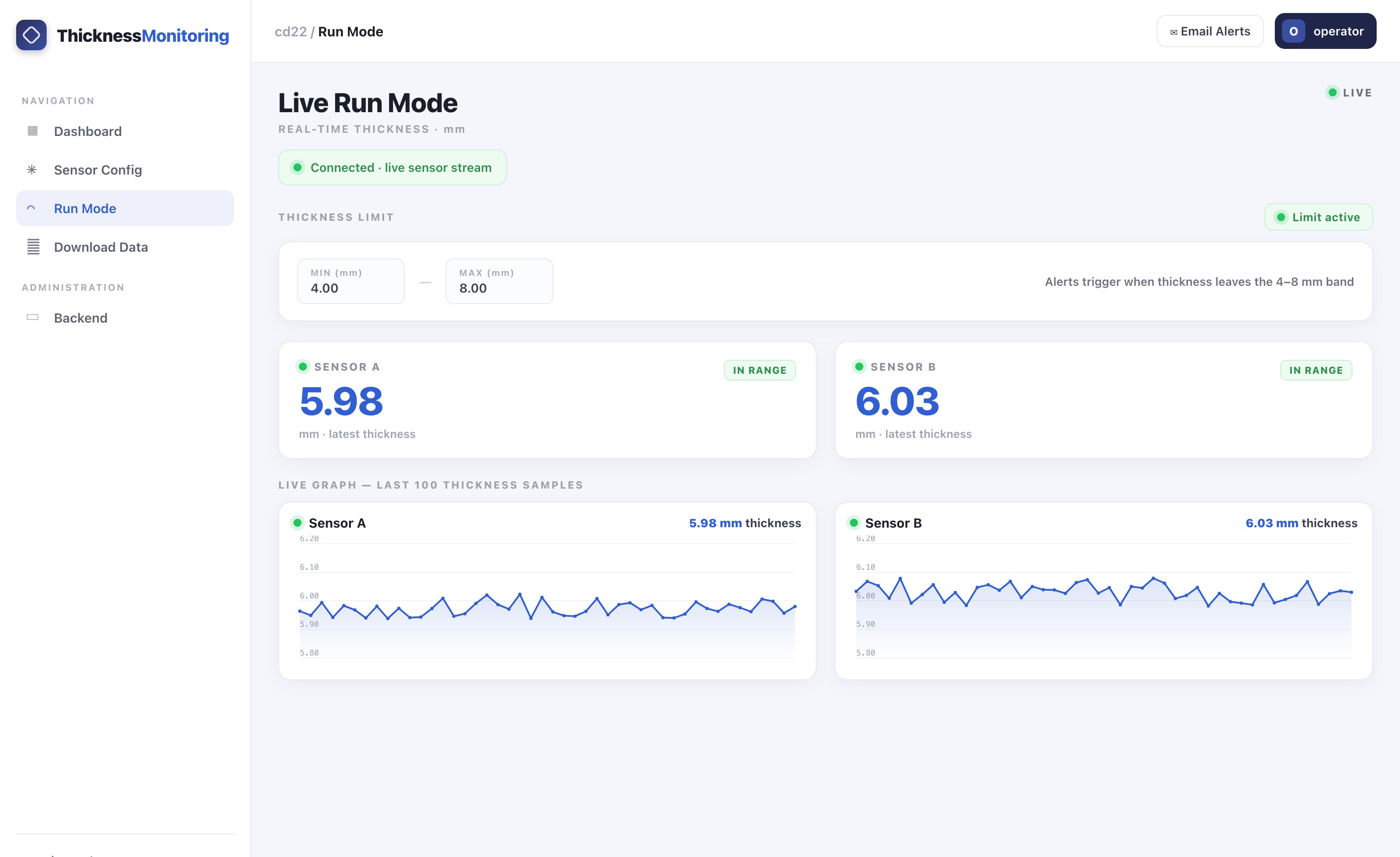The width and height of the screenshot is (1400, 857).
Task: Click Sensor B IN RANGE badge
Action: pyautogui.click(x=1316, y=370)
